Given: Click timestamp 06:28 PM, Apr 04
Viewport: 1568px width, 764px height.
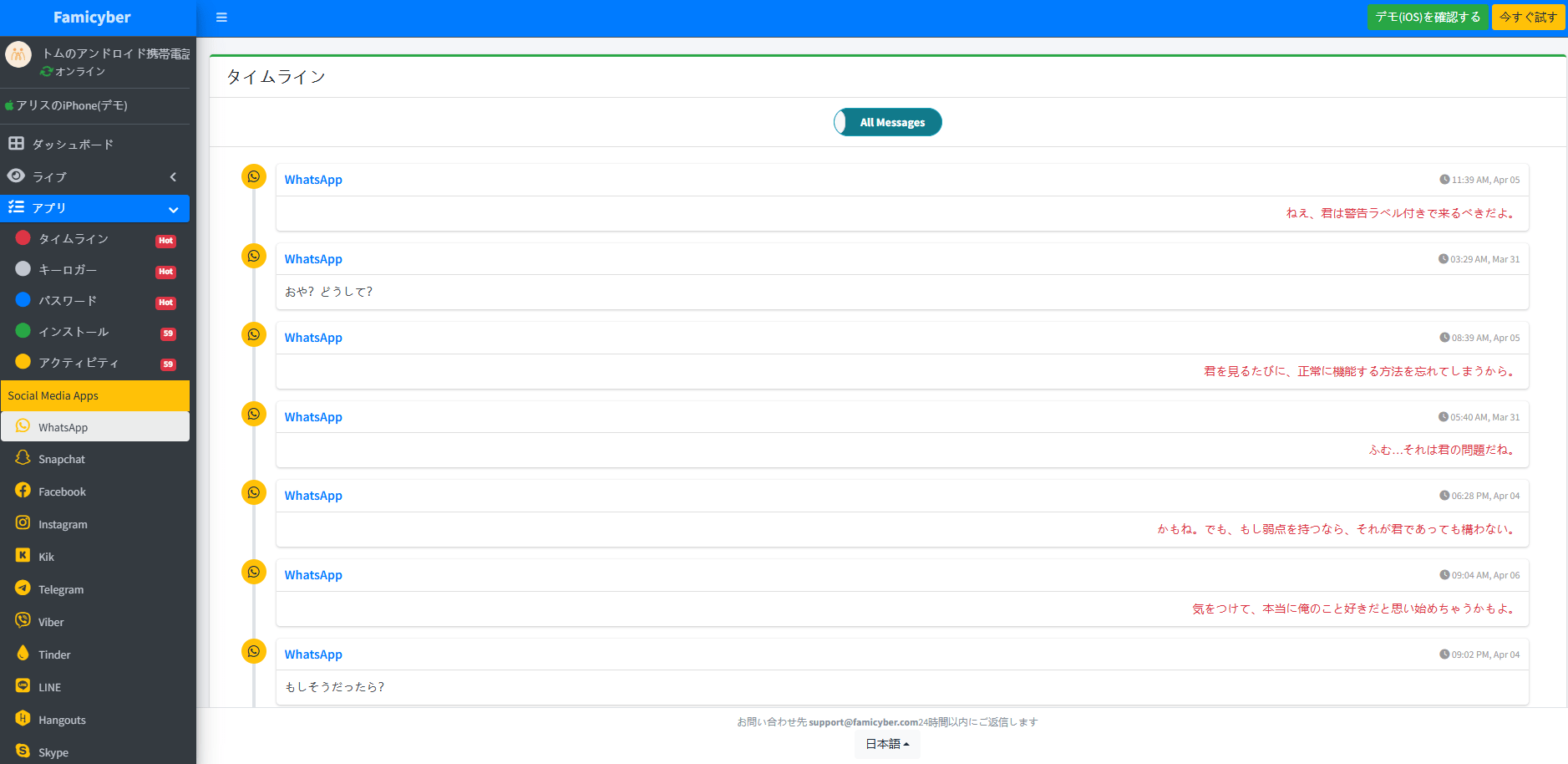Looking at the screenshot, I should (1479, 496).
